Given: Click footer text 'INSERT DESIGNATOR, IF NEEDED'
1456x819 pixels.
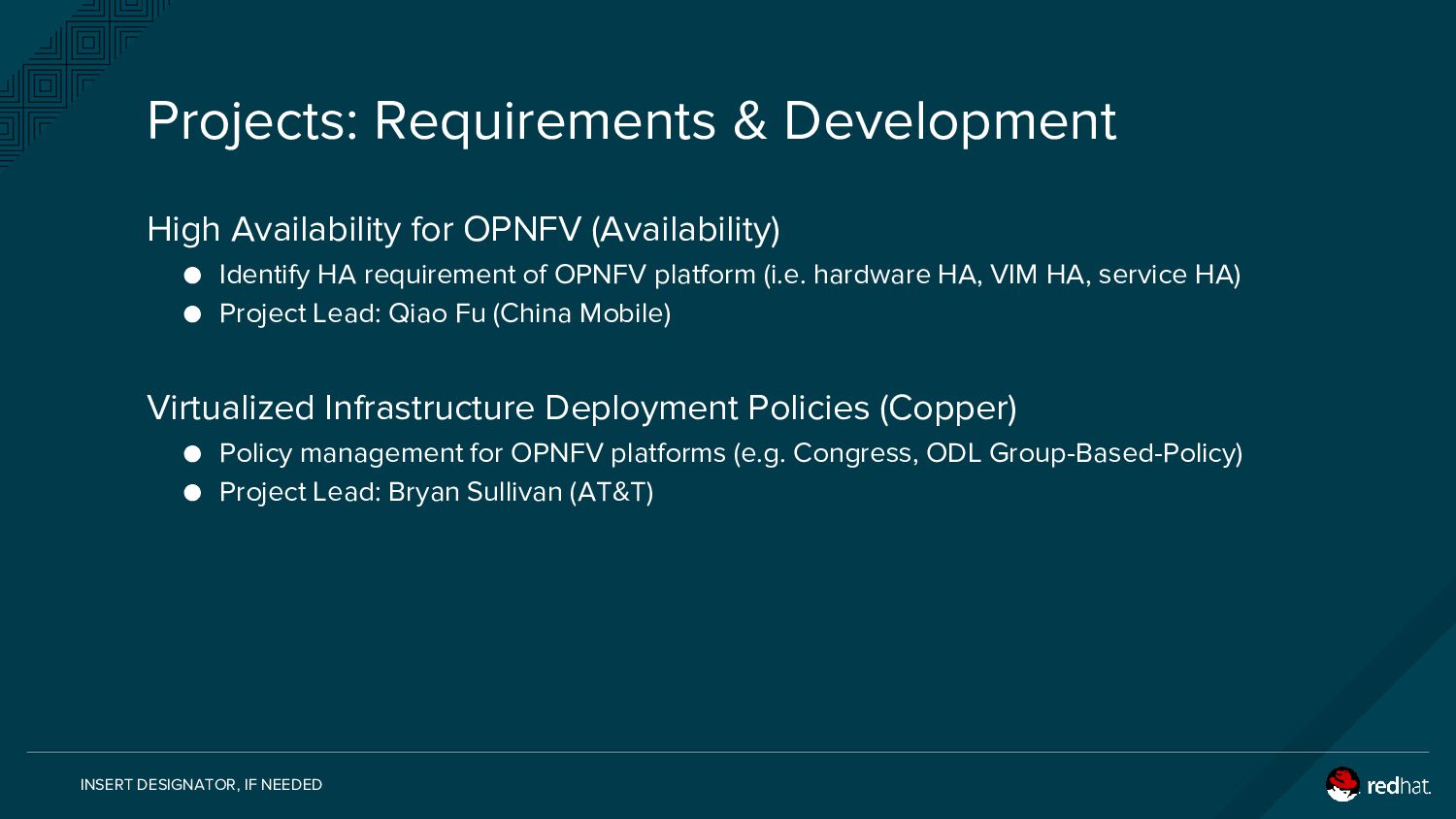Looking at the screenshot, I should [x=201, y=784].
